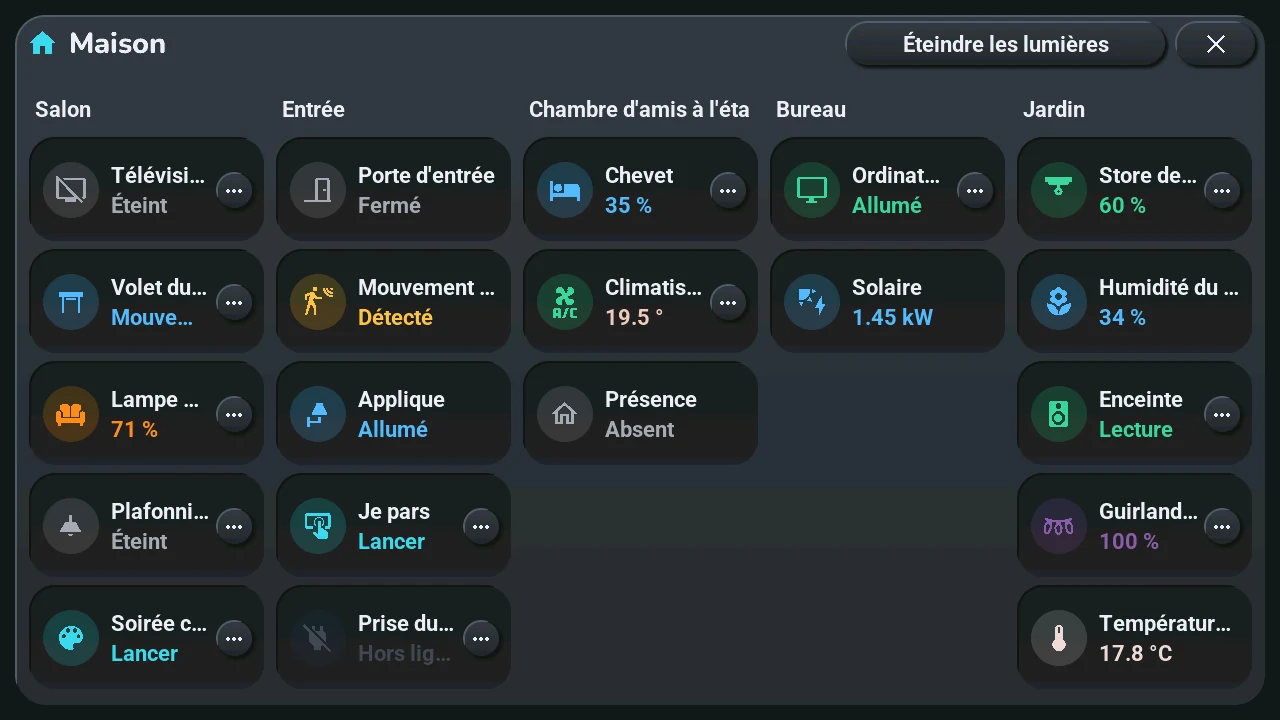
Task: Toggle the Applique wall light tile
Action: pos(393,413)
